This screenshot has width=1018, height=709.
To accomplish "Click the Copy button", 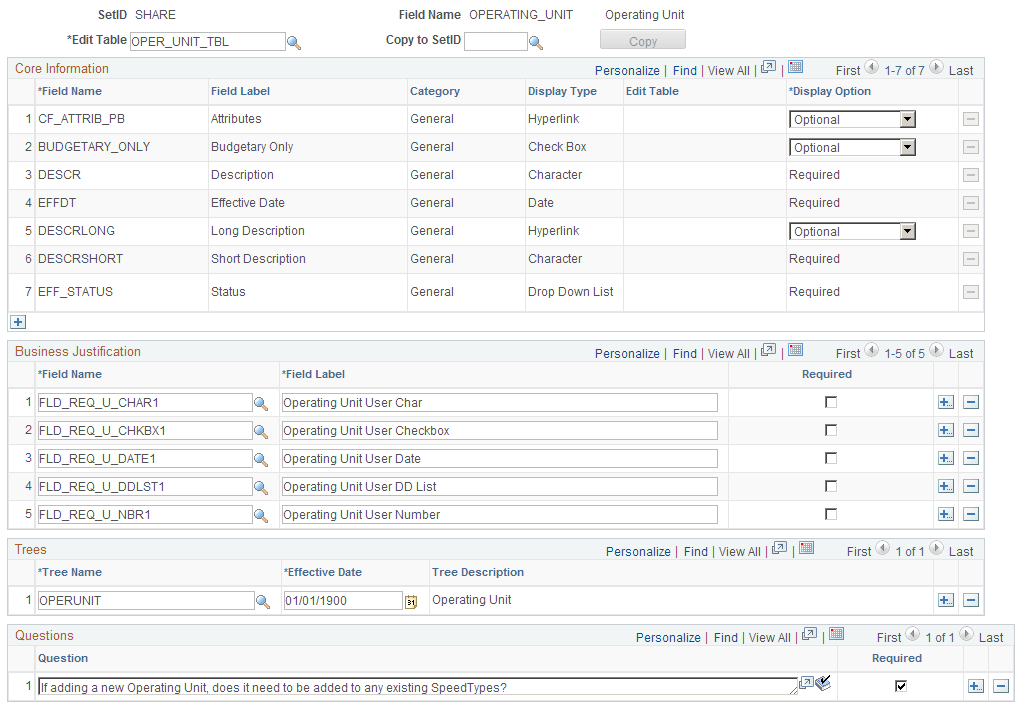I will pyautogui.click(x=643, y=40).
